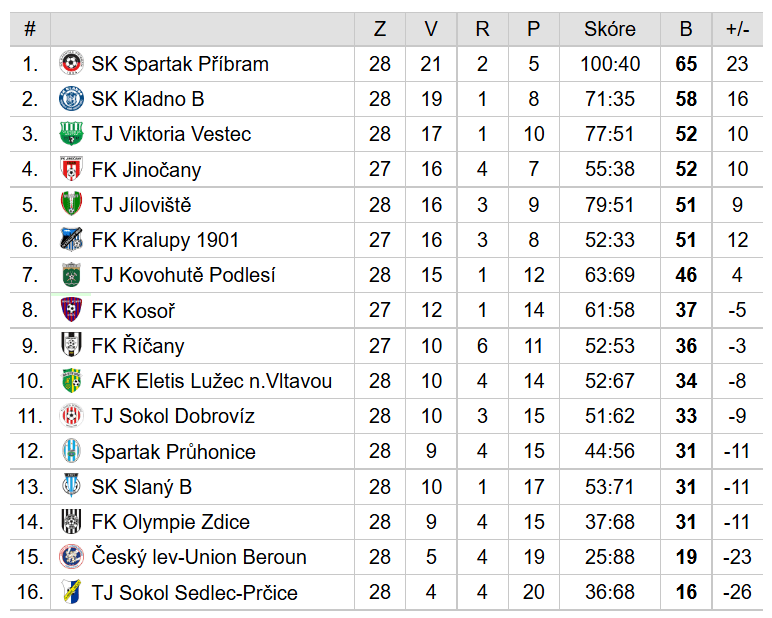772x618 pixels.
Task: Open the SK Slaný B team link
Action: coord(141,487)
